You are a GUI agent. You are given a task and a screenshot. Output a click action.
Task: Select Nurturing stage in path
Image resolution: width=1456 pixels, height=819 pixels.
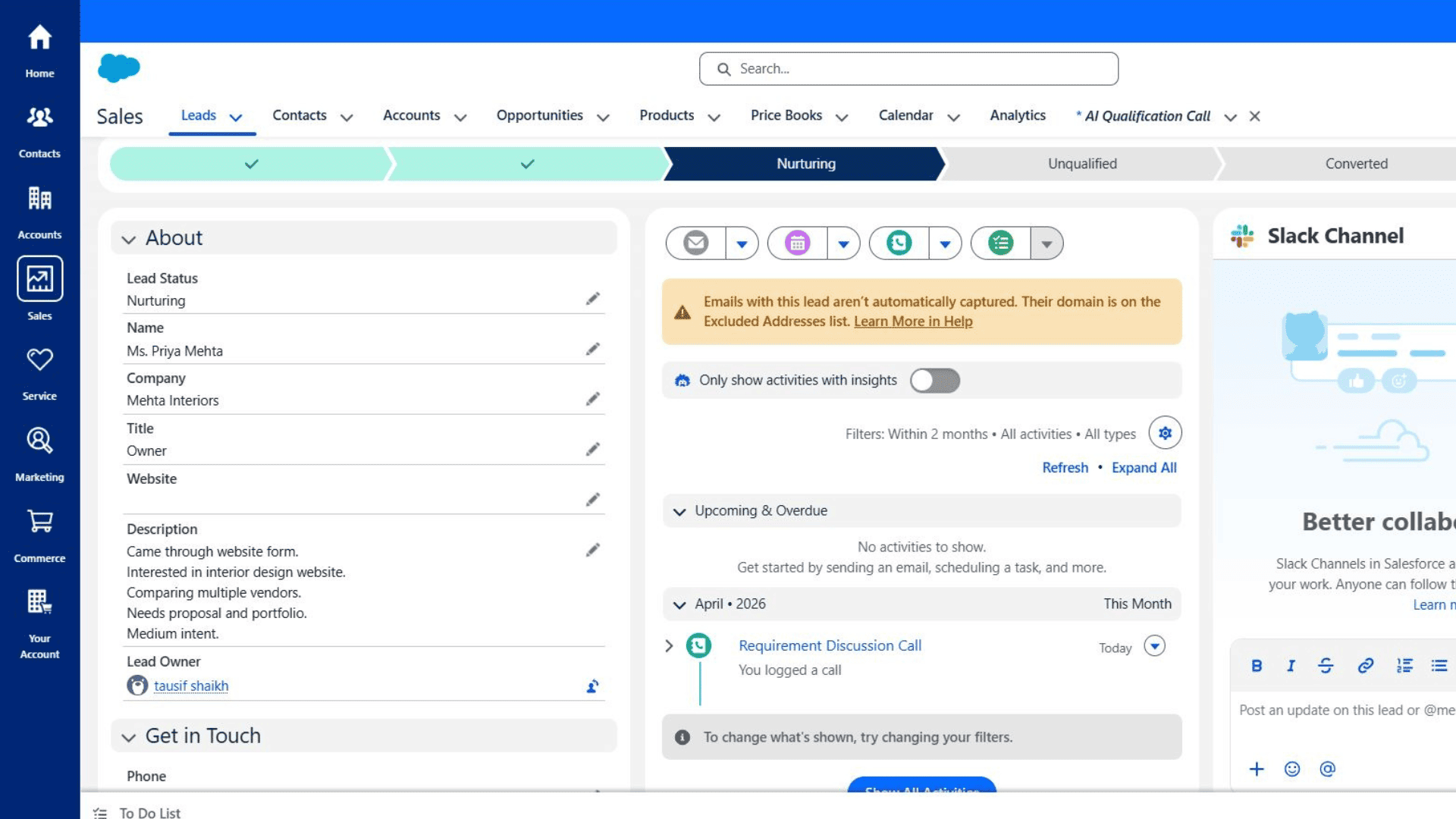pyautogui.click(x=805, y=164)
